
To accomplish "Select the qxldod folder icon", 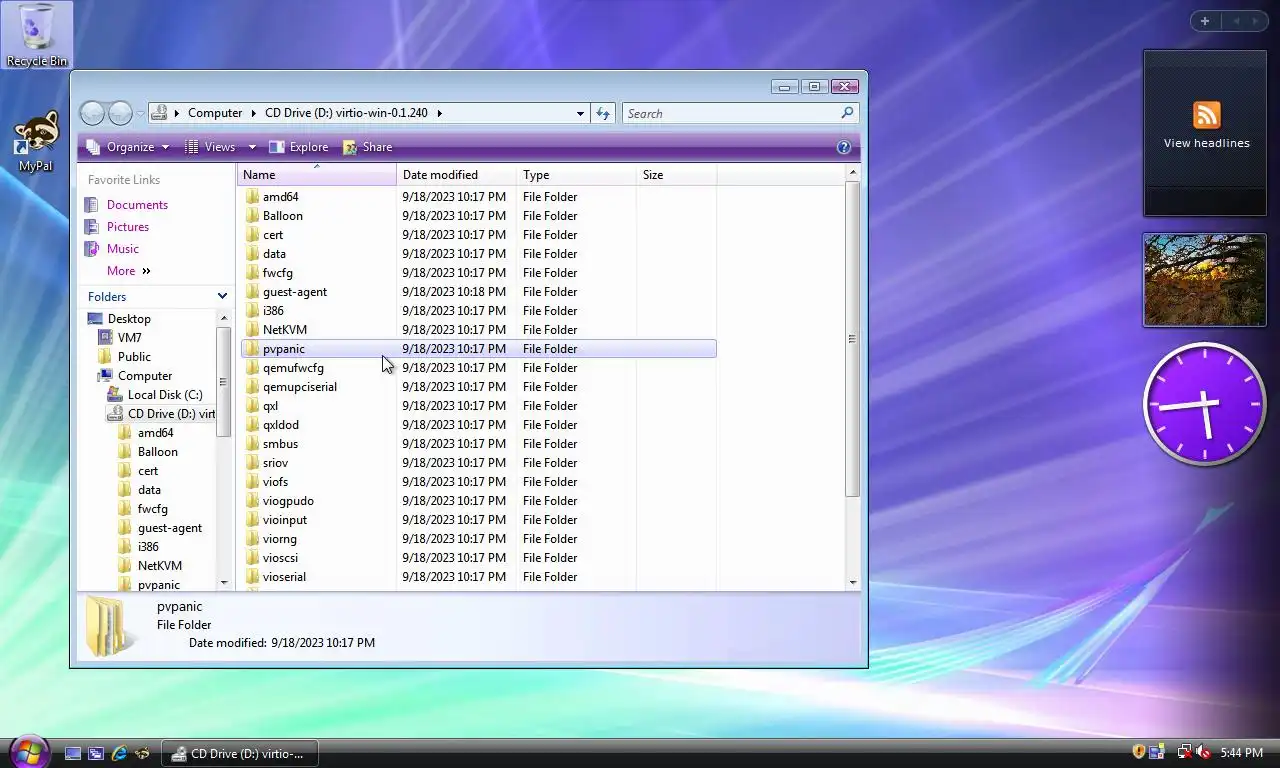I will point(252,425).
